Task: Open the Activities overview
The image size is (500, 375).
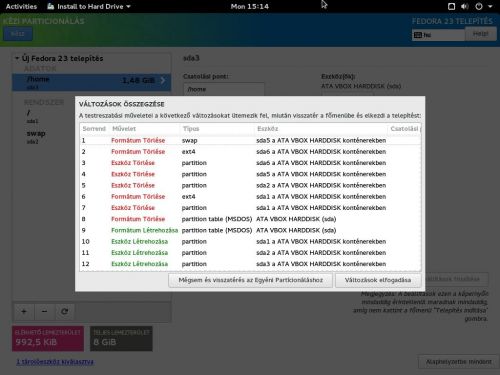Action: click(x=21, y=6)
